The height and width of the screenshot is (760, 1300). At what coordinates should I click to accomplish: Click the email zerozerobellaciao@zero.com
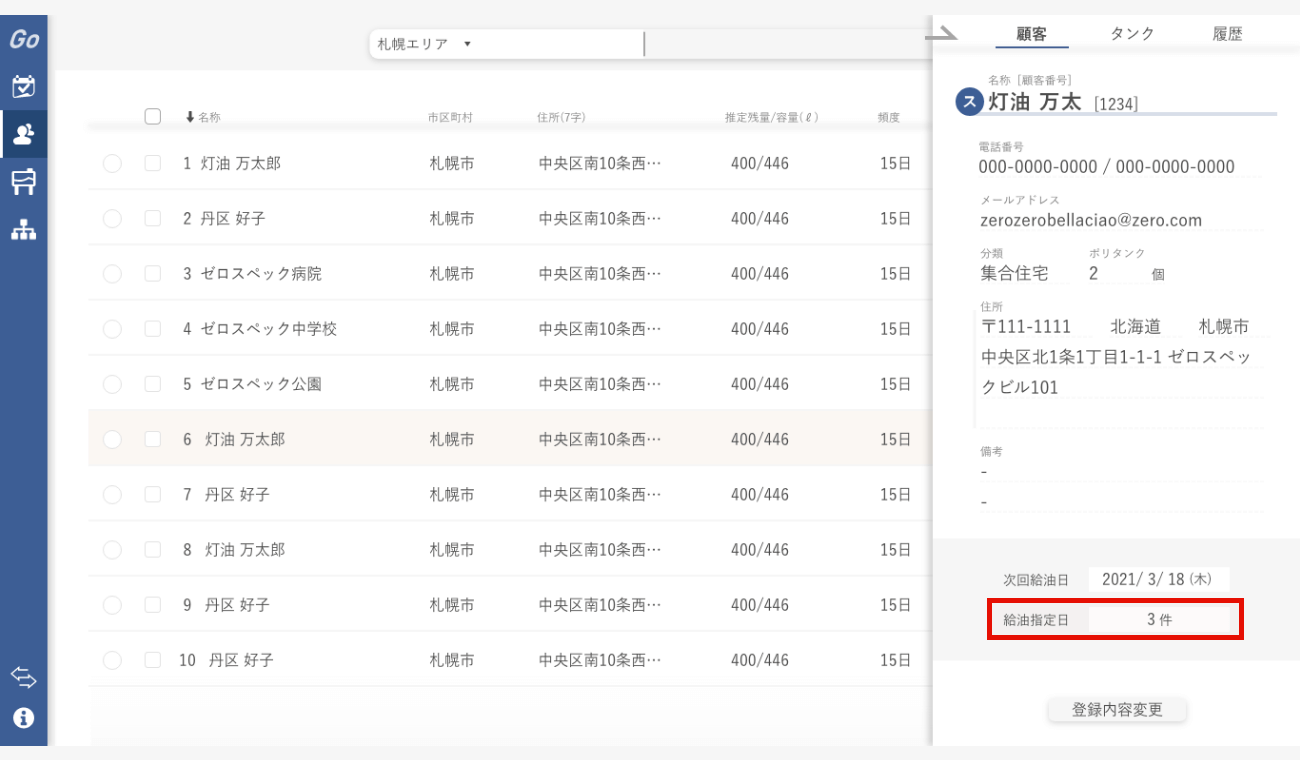(x=1092, y=220)
